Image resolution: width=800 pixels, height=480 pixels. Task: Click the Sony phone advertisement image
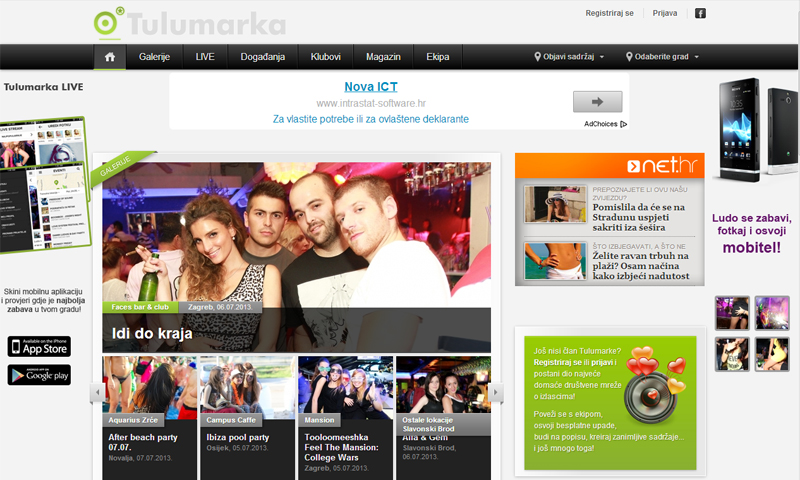757,130
